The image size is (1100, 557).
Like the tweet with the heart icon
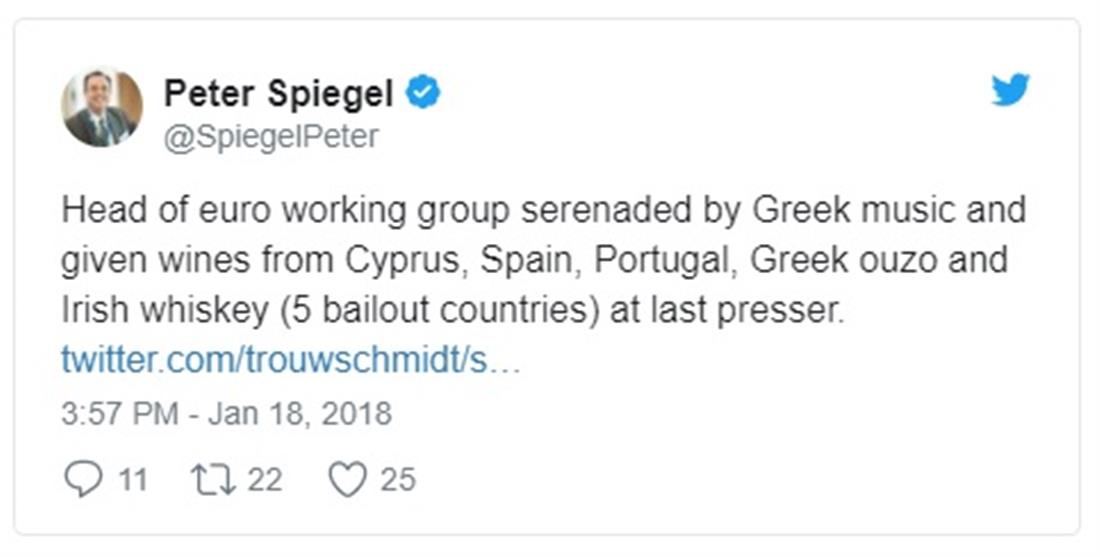click(x=347, y=480)
